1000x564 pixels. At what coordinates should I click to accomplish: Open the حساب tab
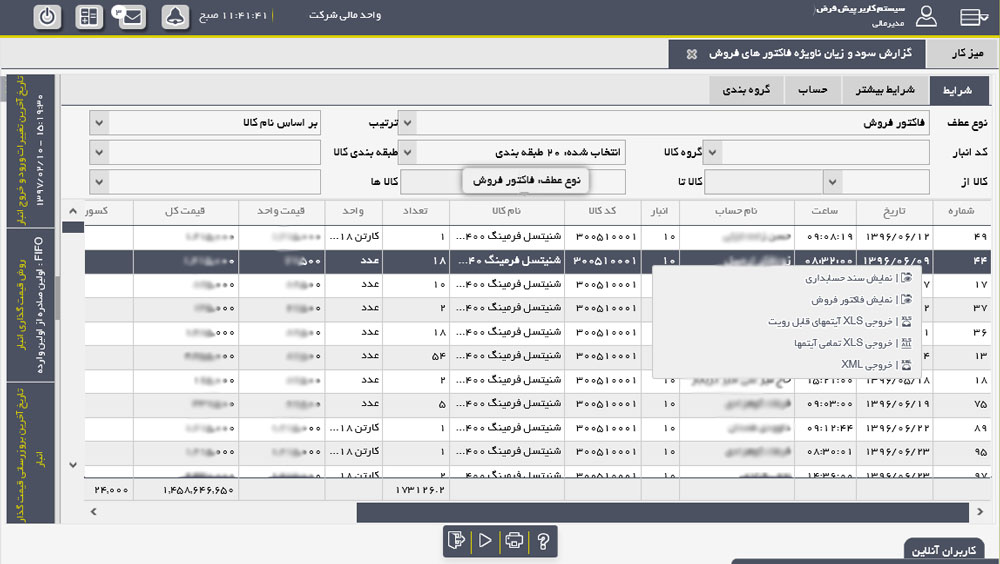tap(813, 90)
